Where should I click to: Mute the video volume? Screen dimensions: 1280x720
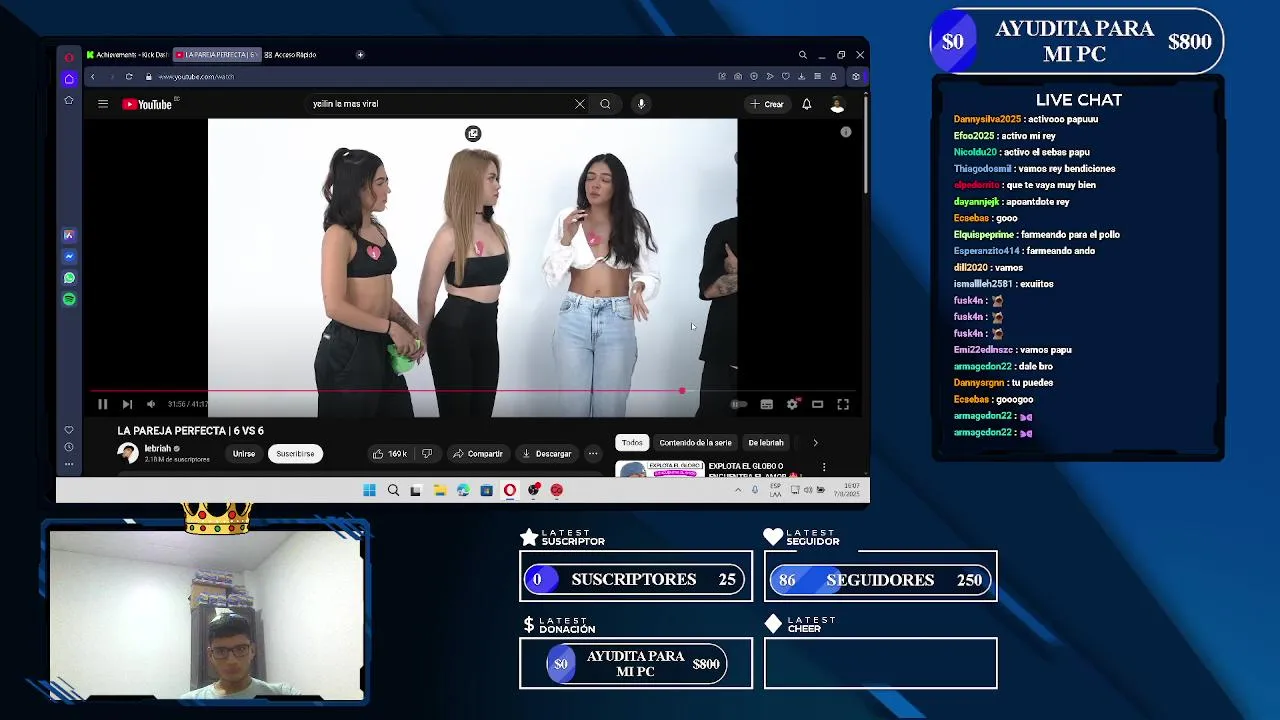[151, 404]
